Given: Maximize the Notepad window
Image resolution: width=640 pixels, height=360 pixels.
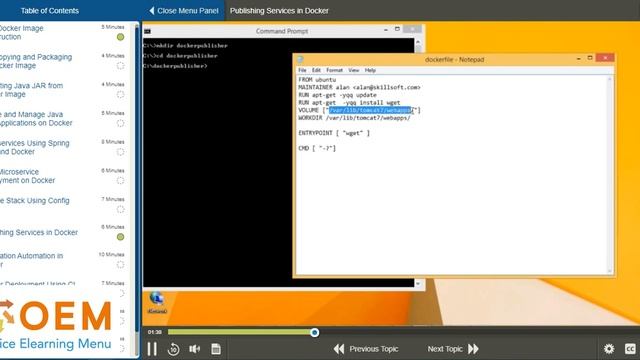Looking at the screenshot, I should 590,58.
